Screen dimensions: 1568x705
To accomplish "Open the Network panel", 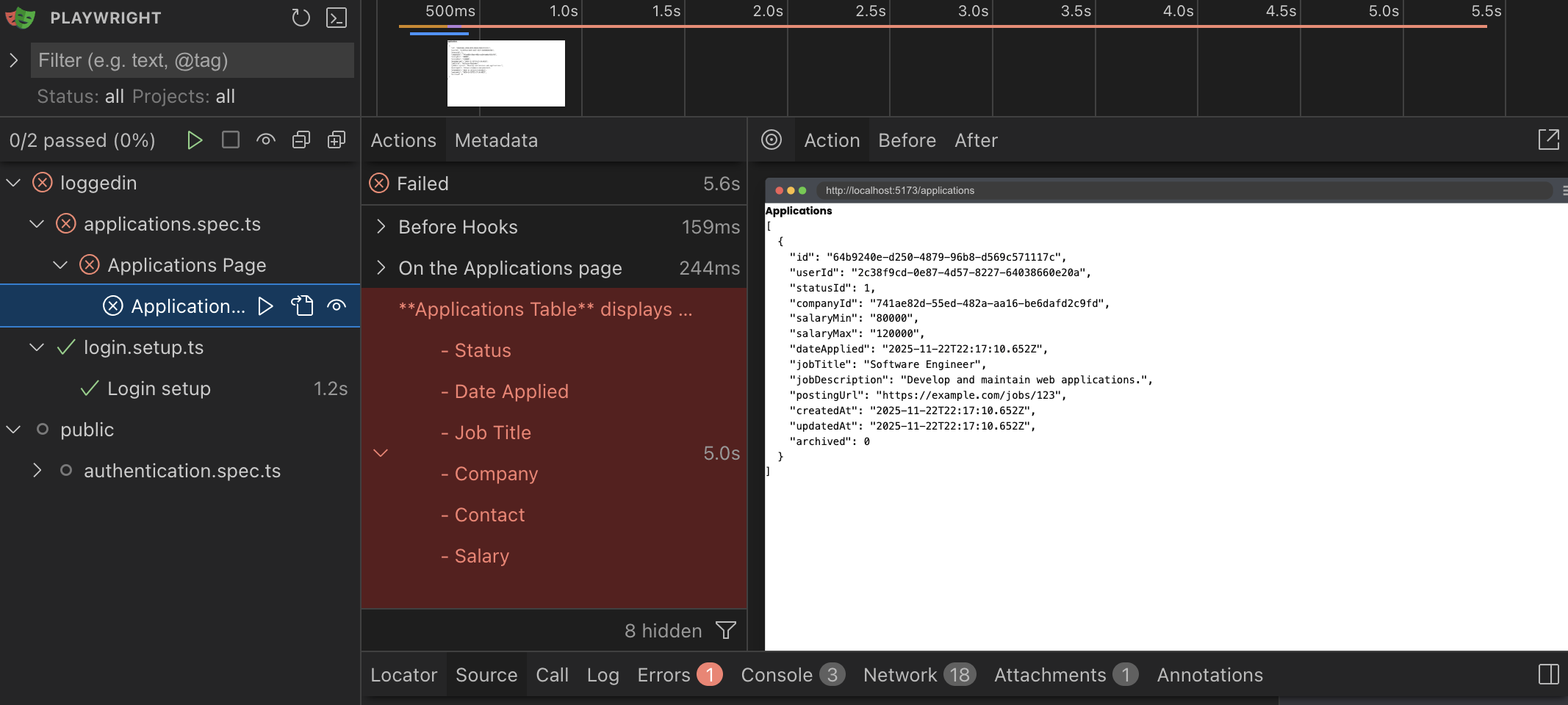I will tap(901, 674).
